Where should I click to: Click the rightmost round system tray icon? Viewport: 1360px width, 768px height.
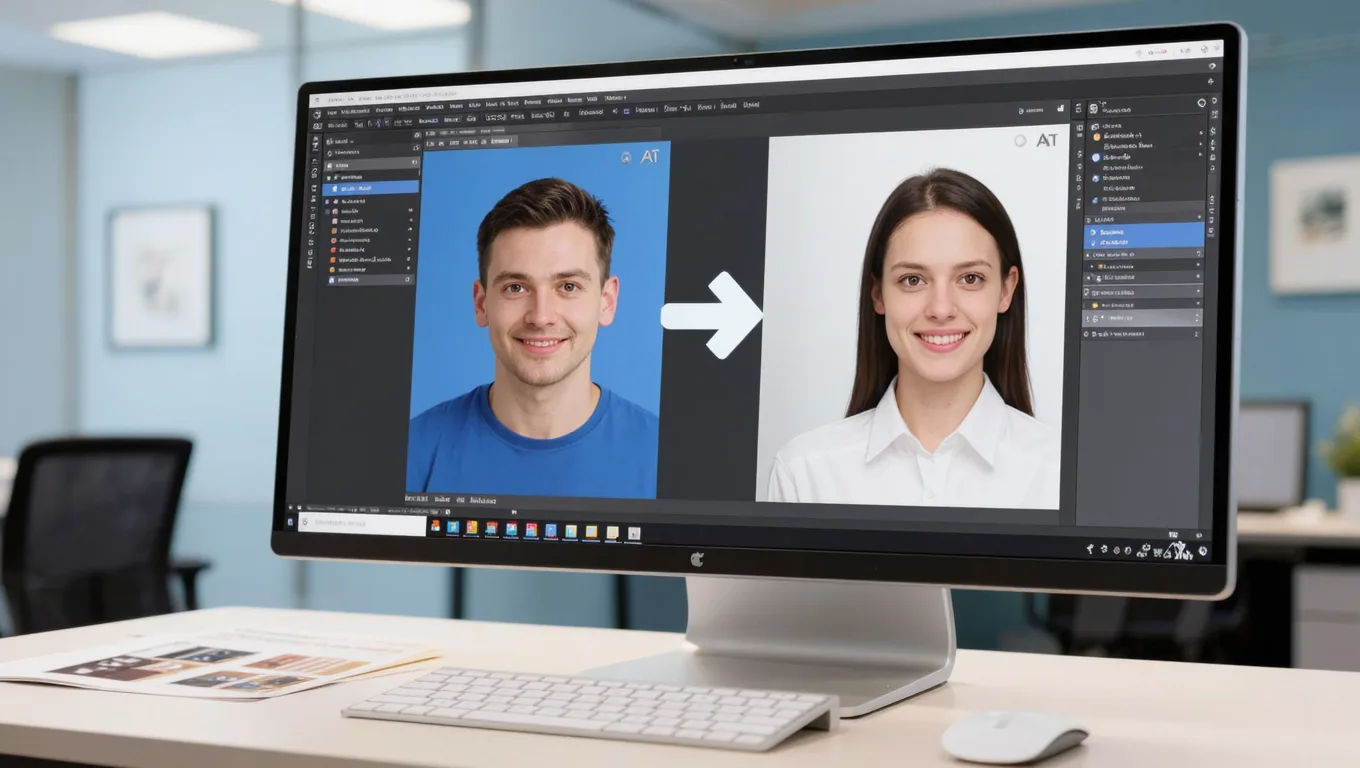(x=1202, y=550)
